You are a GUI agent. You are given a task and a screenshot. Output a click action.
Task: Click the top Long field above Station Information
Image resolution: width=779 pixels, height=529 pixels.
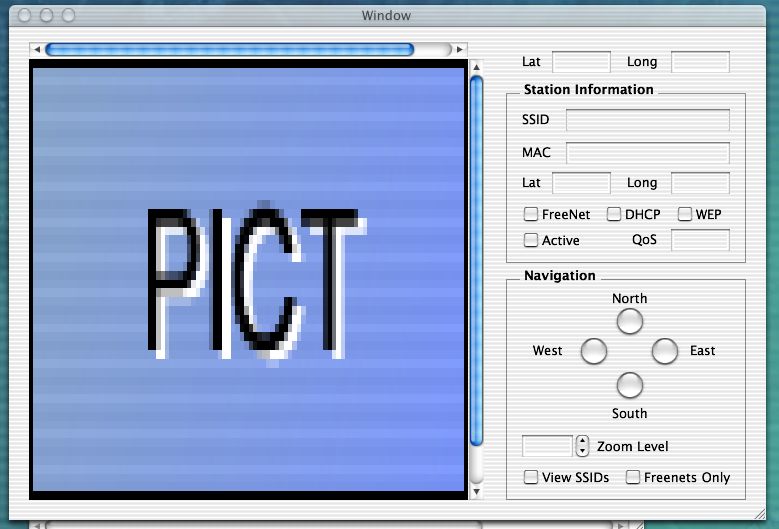coord(701,62)
